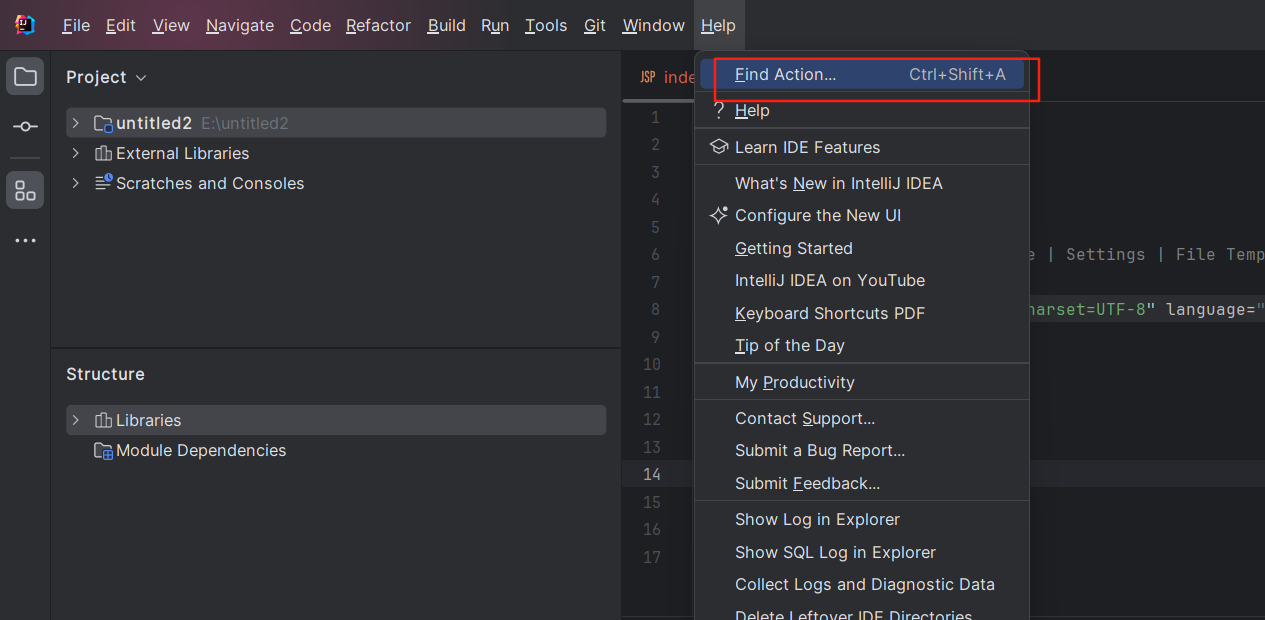
Task: Click the Scratches and Consoles icon
Action: (x=103, y=183)
